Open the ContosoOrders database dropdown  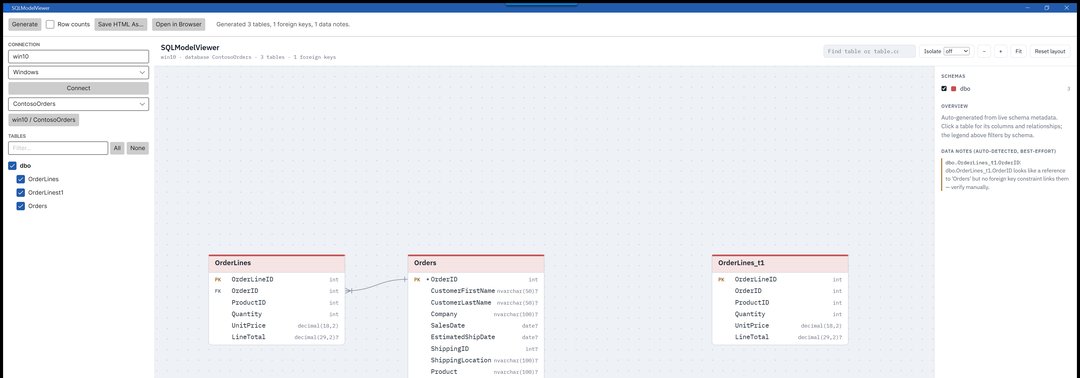coord(79,104)
